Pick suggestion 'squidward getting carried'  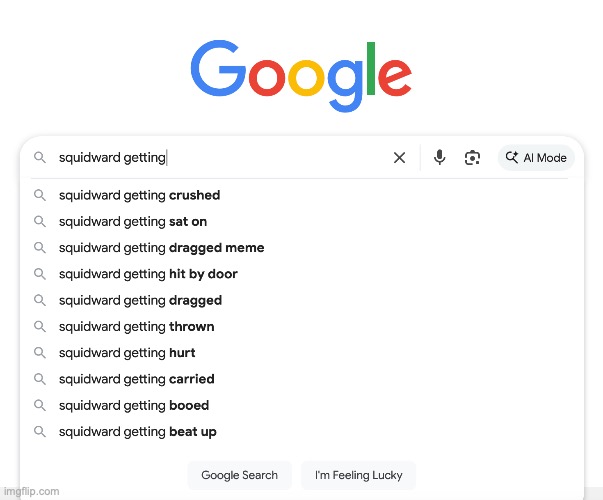tap(302, 379)
